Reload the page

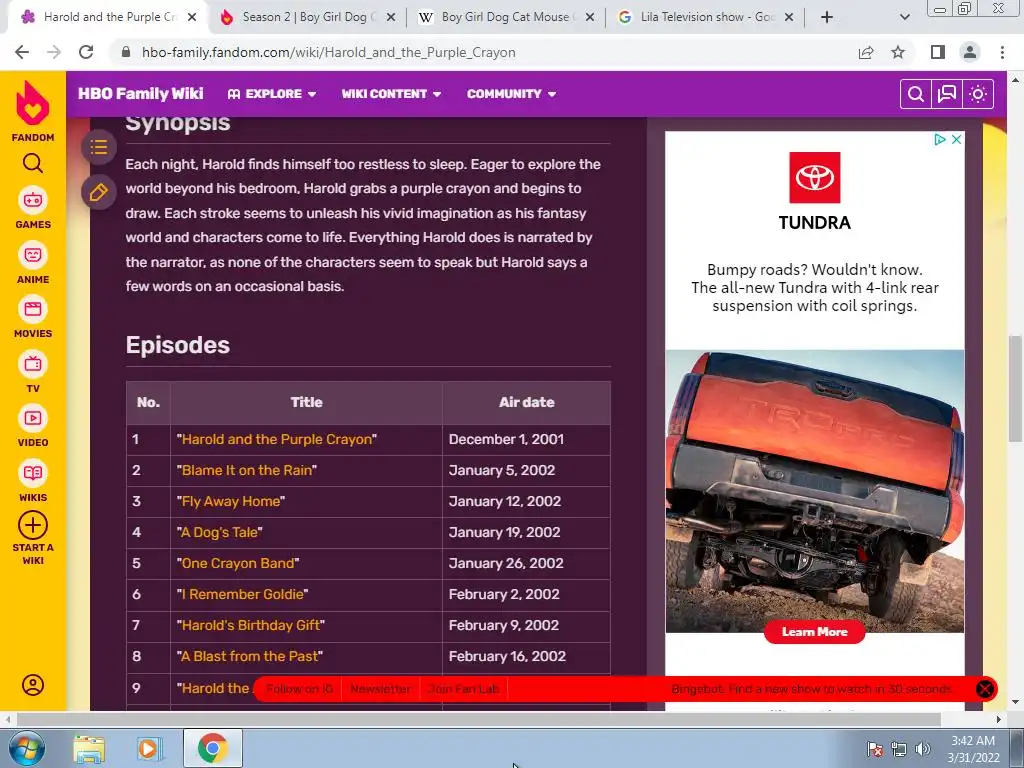86,52
